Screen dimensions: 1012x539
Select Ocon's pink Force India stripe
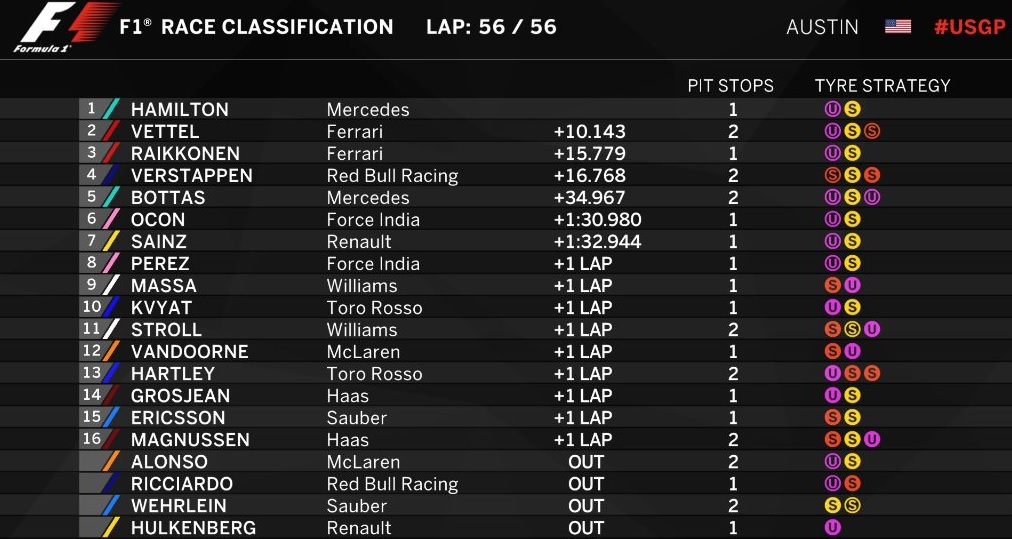tap(112, 220)
